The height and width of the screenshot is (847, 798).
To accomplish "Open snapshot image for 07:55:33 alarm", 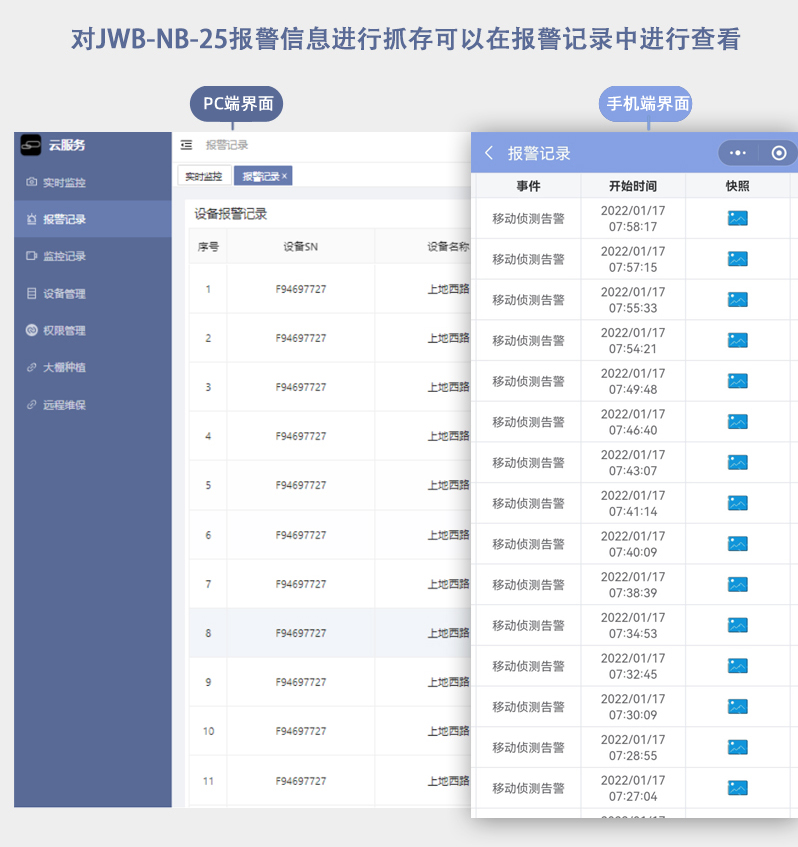I will tap(737, 299).
